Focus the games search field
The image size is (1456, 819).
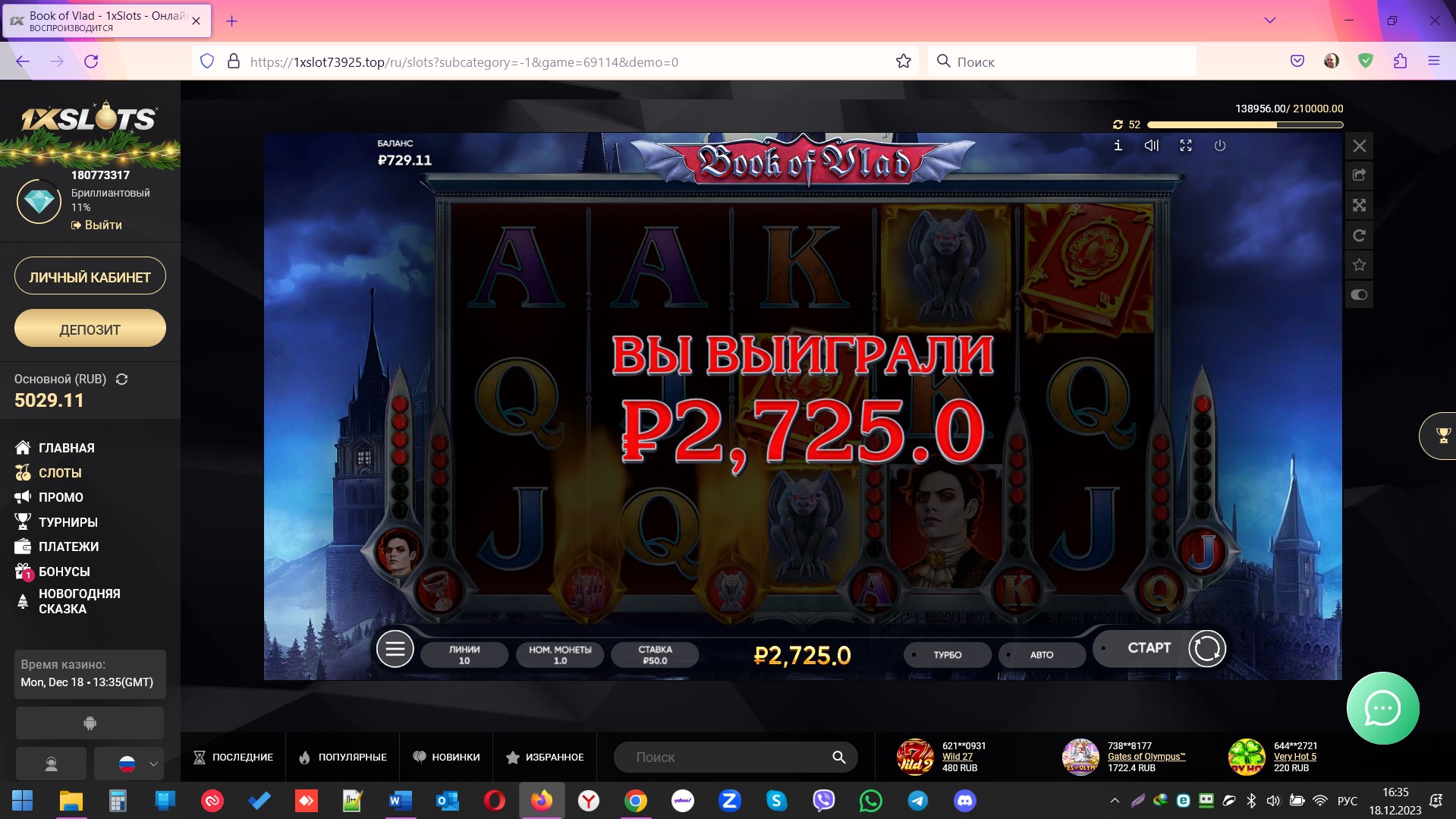[x=728, y=757]
